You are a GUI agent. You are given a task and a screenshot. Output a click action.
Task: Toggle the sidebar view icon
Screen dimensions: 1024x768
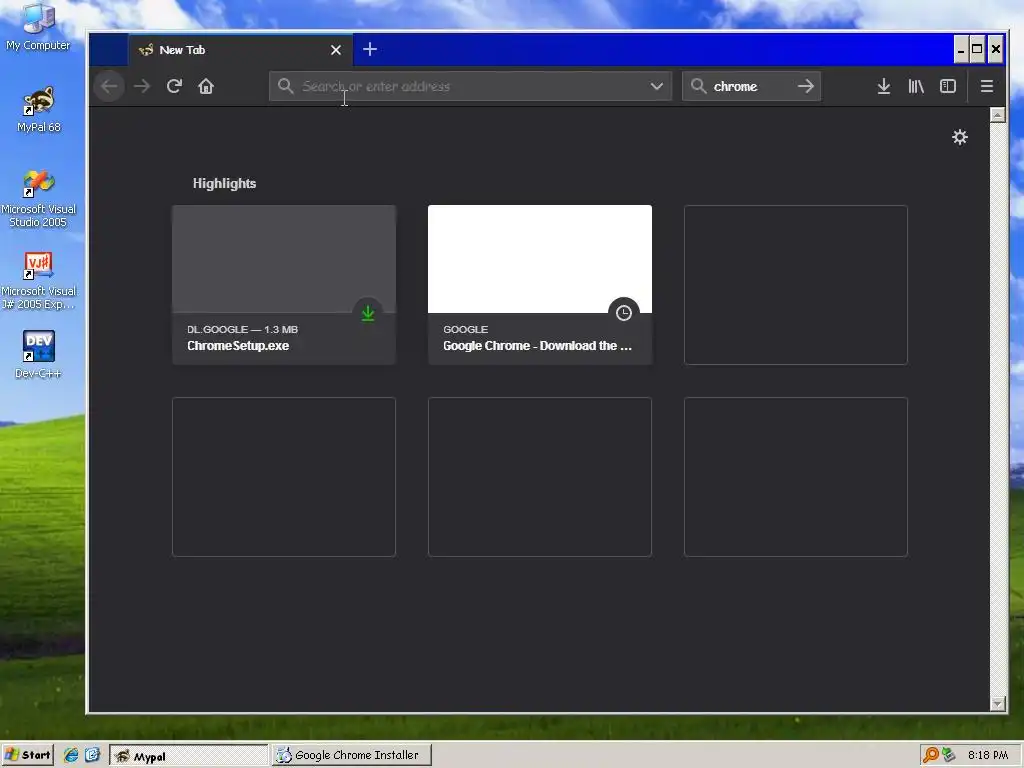click(x=948, y=86)
